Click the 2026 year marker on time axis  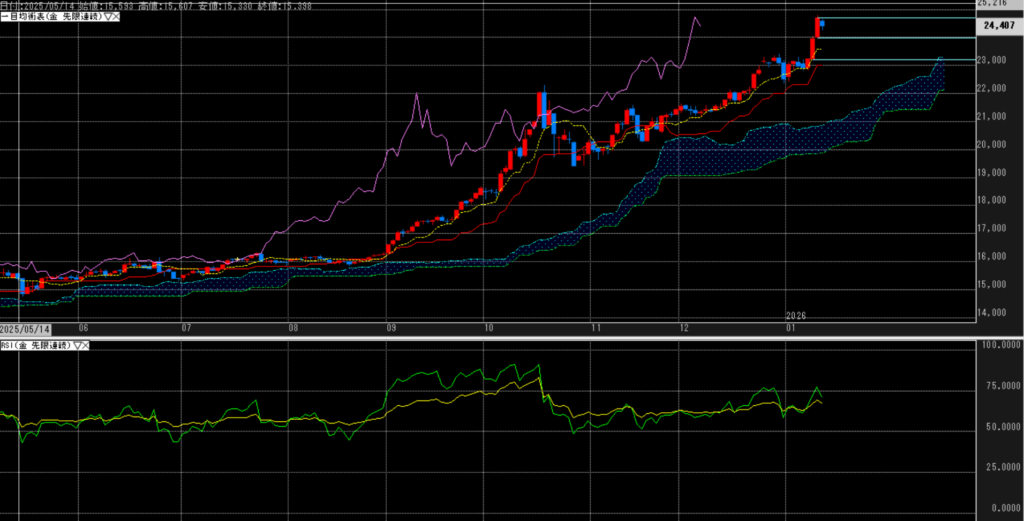tap(795, 315)
